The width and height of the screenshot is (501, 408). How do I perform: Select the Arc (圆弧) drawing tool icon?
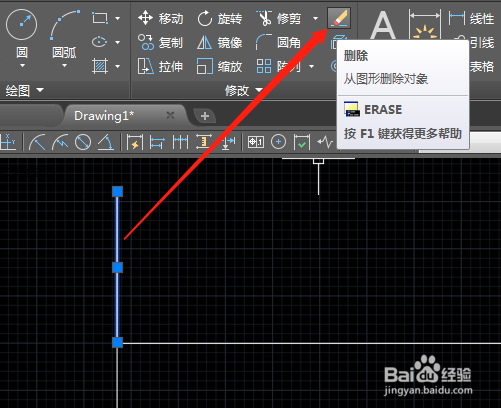(x=65, y=25)
